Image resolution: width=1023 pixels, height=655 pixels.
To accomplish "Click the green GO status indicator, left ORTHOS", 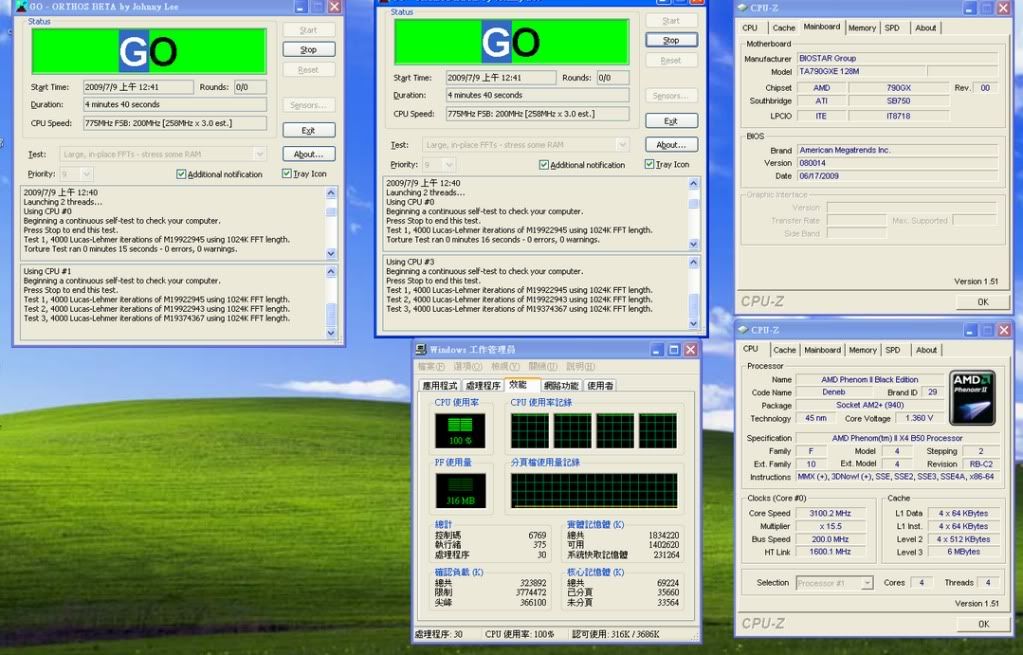I will [x=148, y=51].
